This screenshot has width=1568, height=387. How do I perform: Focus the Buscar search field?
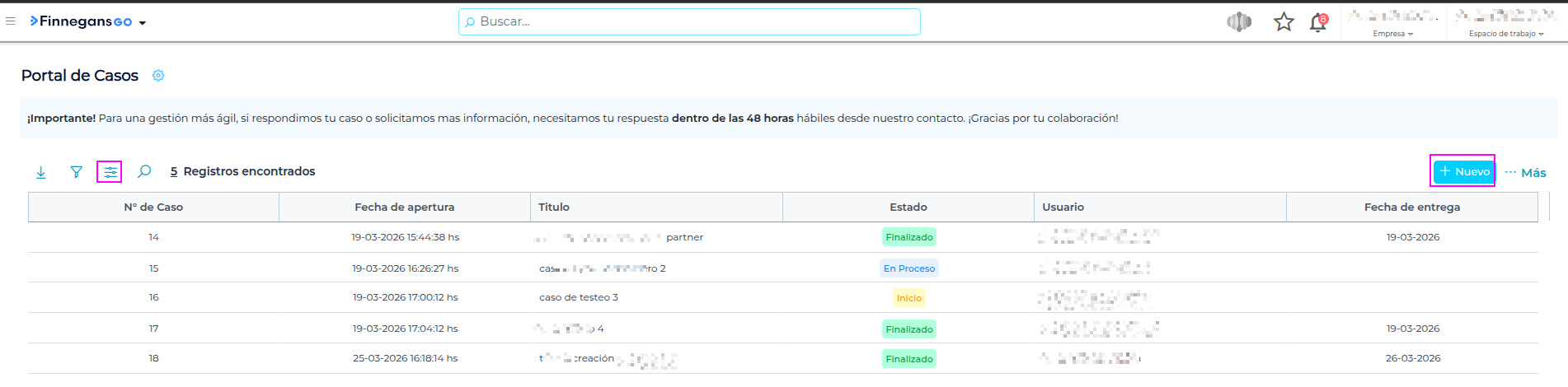689,22
